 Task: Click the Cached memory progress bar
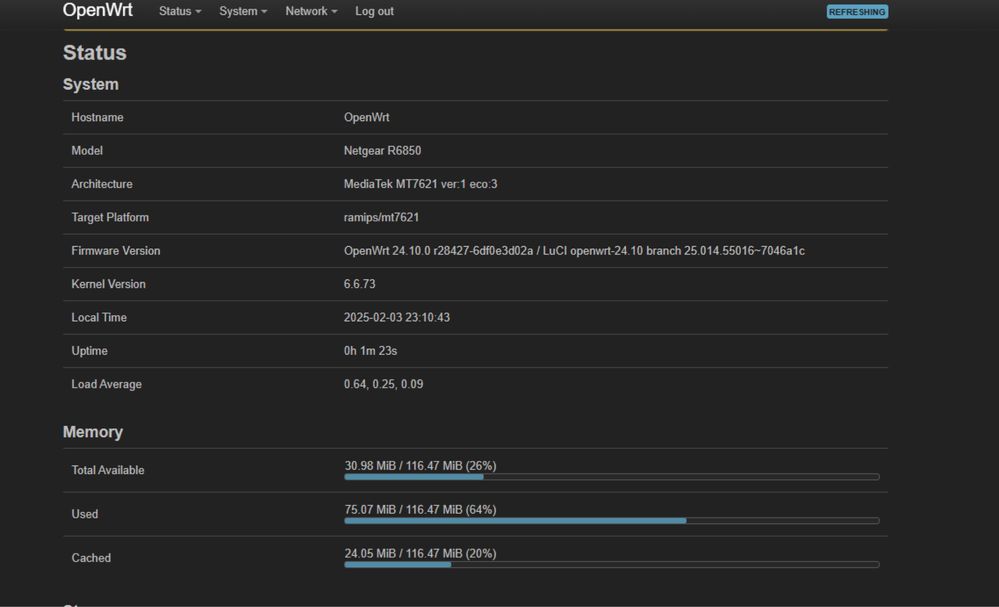[x=612, y=564]
